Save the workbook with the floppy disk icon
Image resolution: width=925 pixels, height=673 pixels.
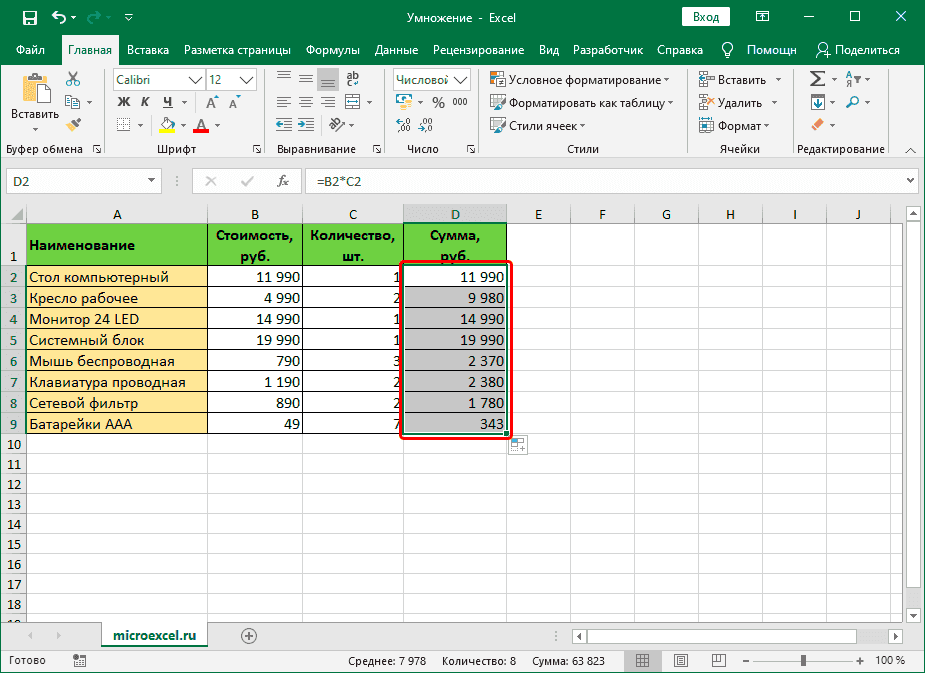pos(28,17)
